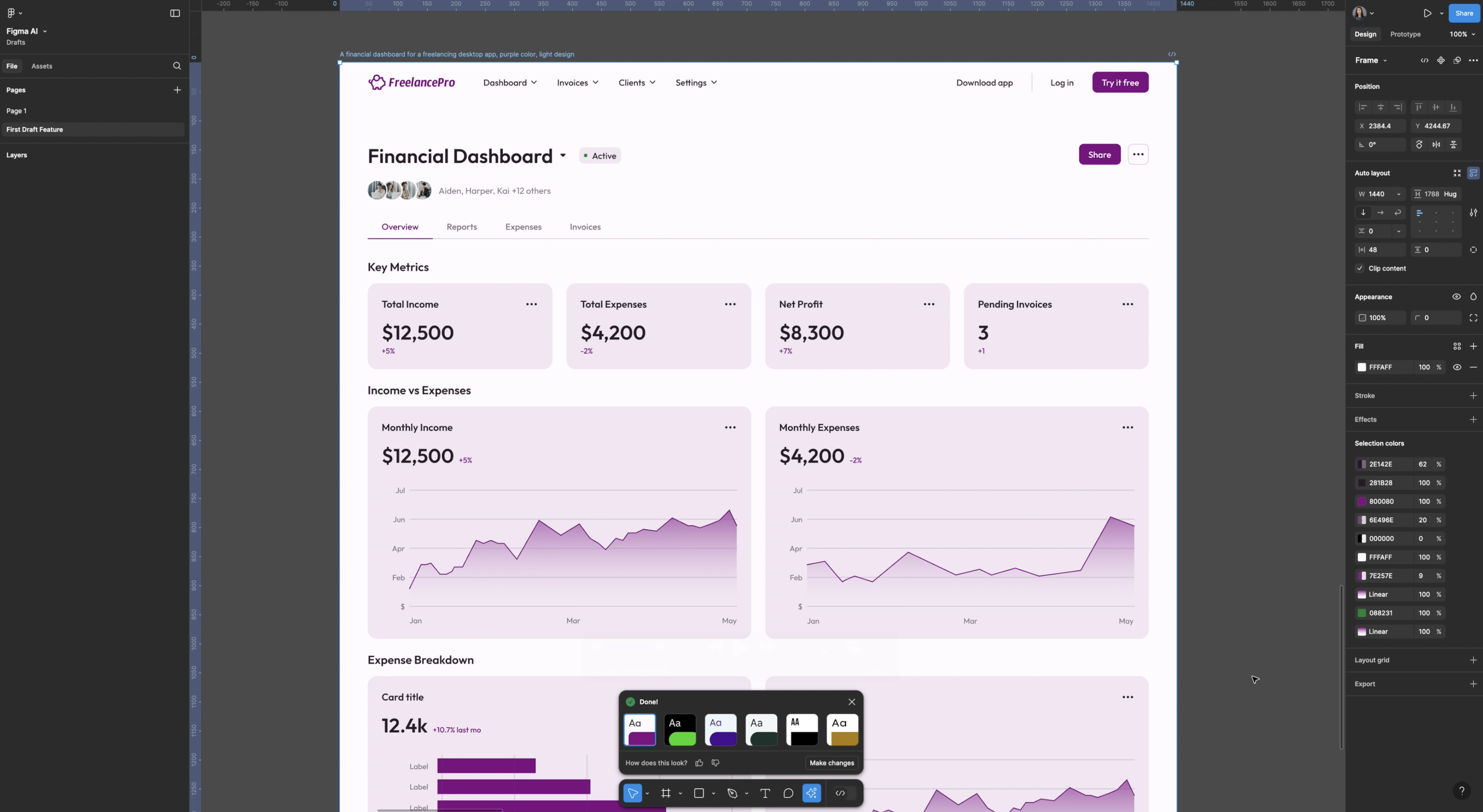Toggle clip content checkbox in properties panel
The image size is (1483, 812).
[1360, 268]
